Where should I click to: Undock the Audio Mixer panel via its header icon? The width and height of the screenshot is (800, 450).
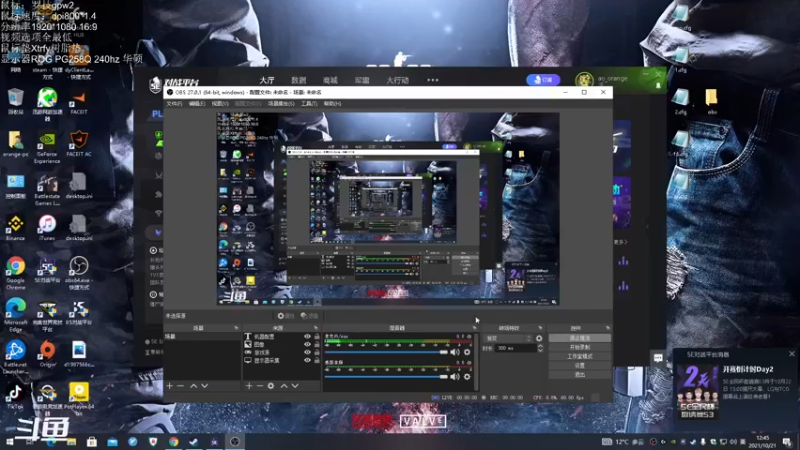[x=474, y=328]
